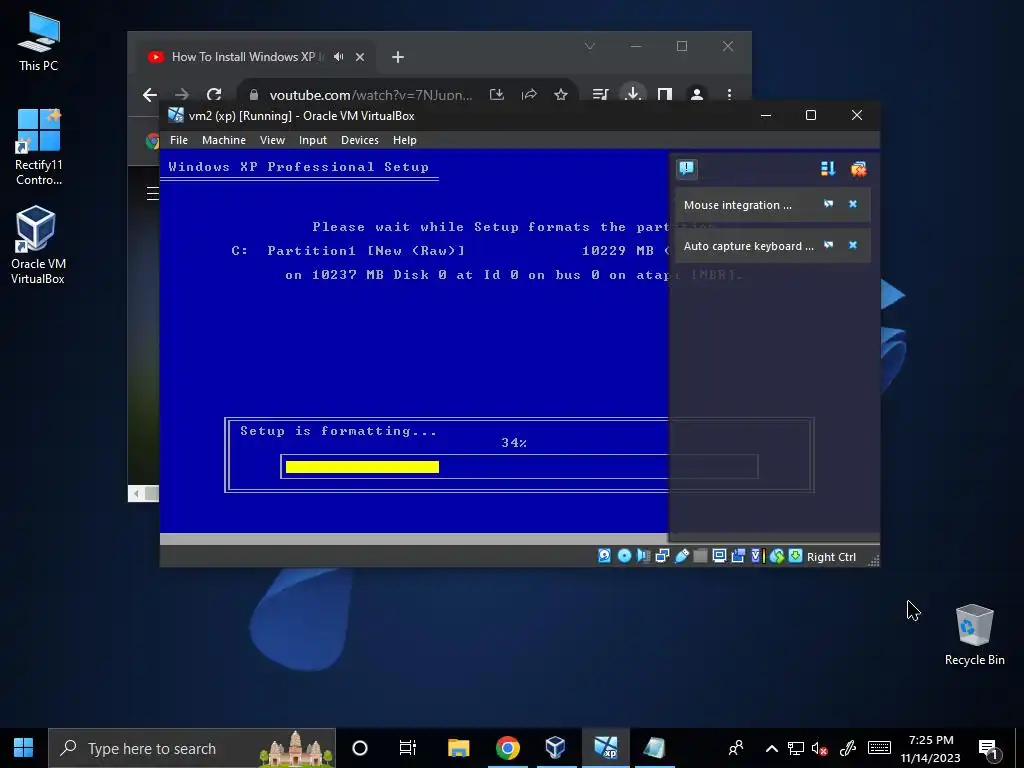
Task: Open a new tab in Chrome
Action: [398, 57]
